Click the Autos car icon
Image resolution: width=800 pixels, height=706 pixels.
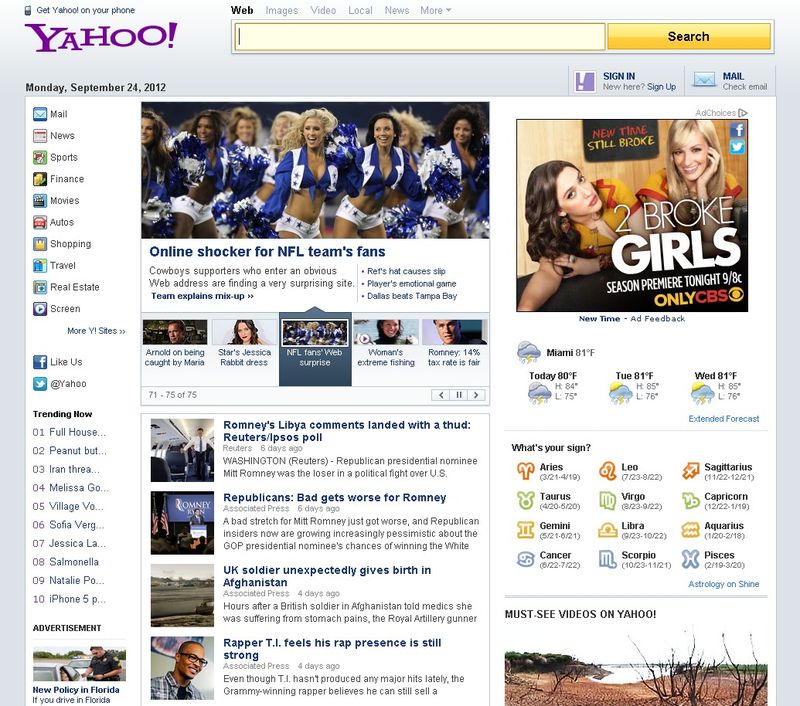click(x=40, y=222)
